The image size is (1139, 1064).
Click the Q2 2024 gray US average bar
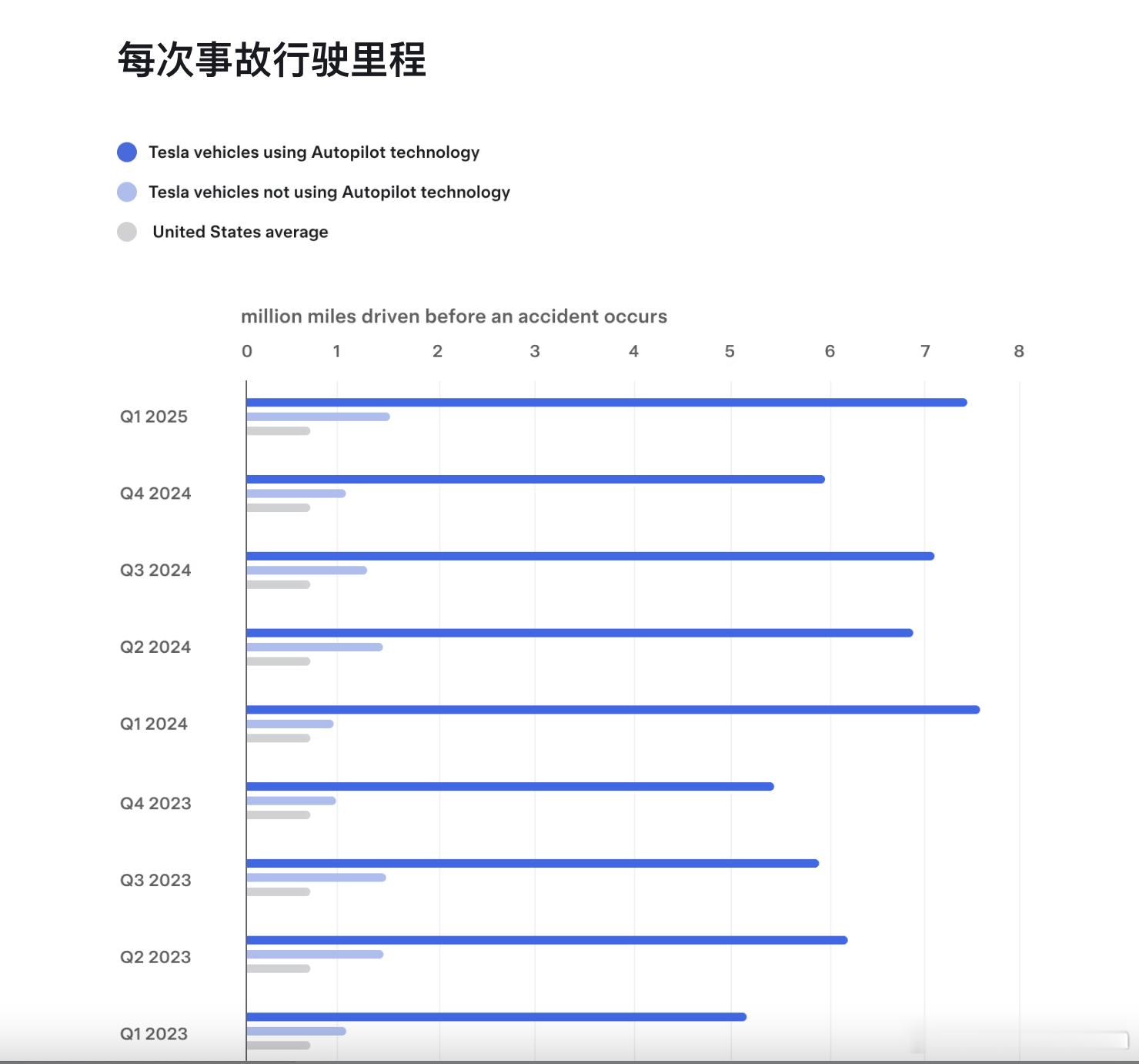pos(278,661)
